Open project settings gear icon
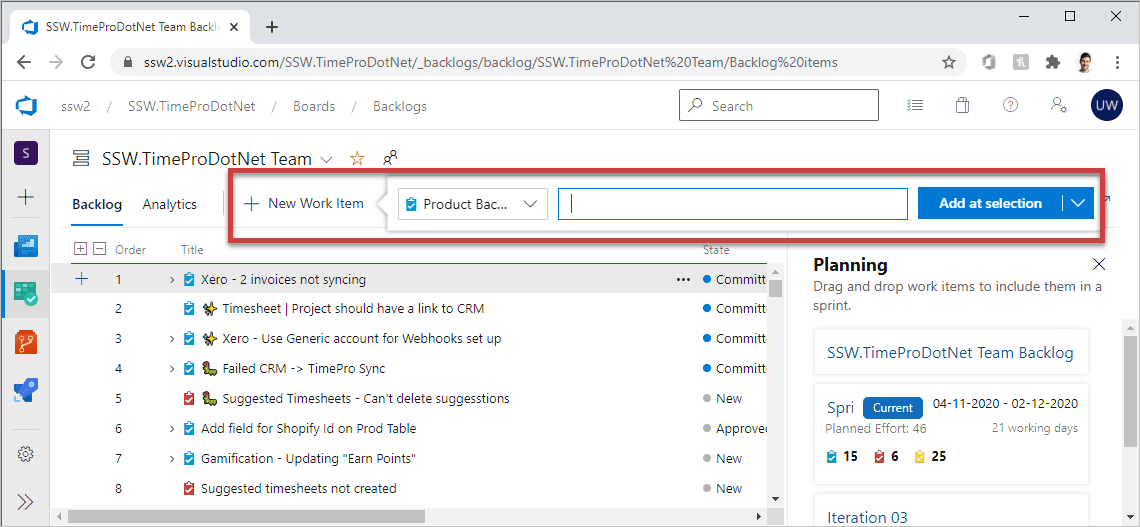This screenshot has height=527, width=1140. pos(26,454)
